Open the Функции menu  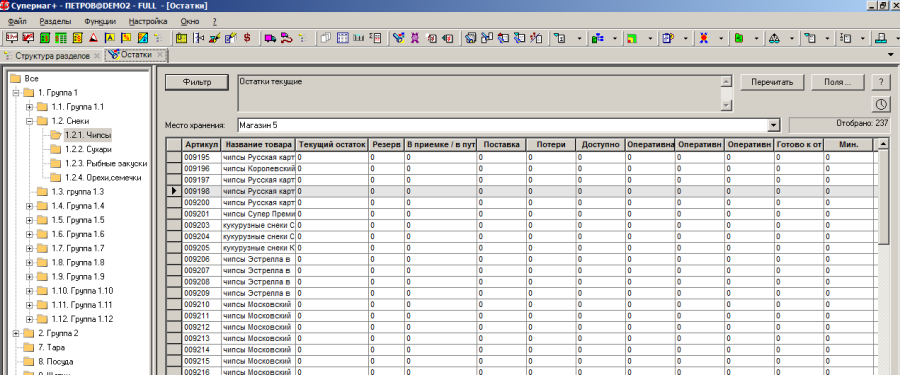click(x=100, y=21)
